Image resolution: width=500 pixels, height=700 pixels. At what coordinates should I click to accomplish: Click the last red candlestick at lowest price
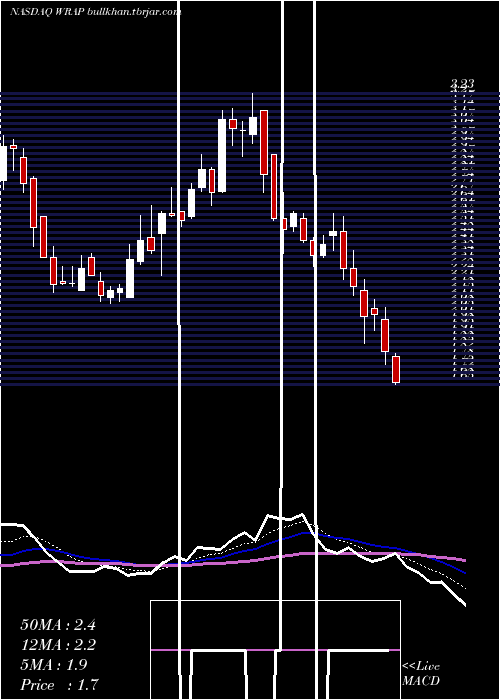coord(396,369)
